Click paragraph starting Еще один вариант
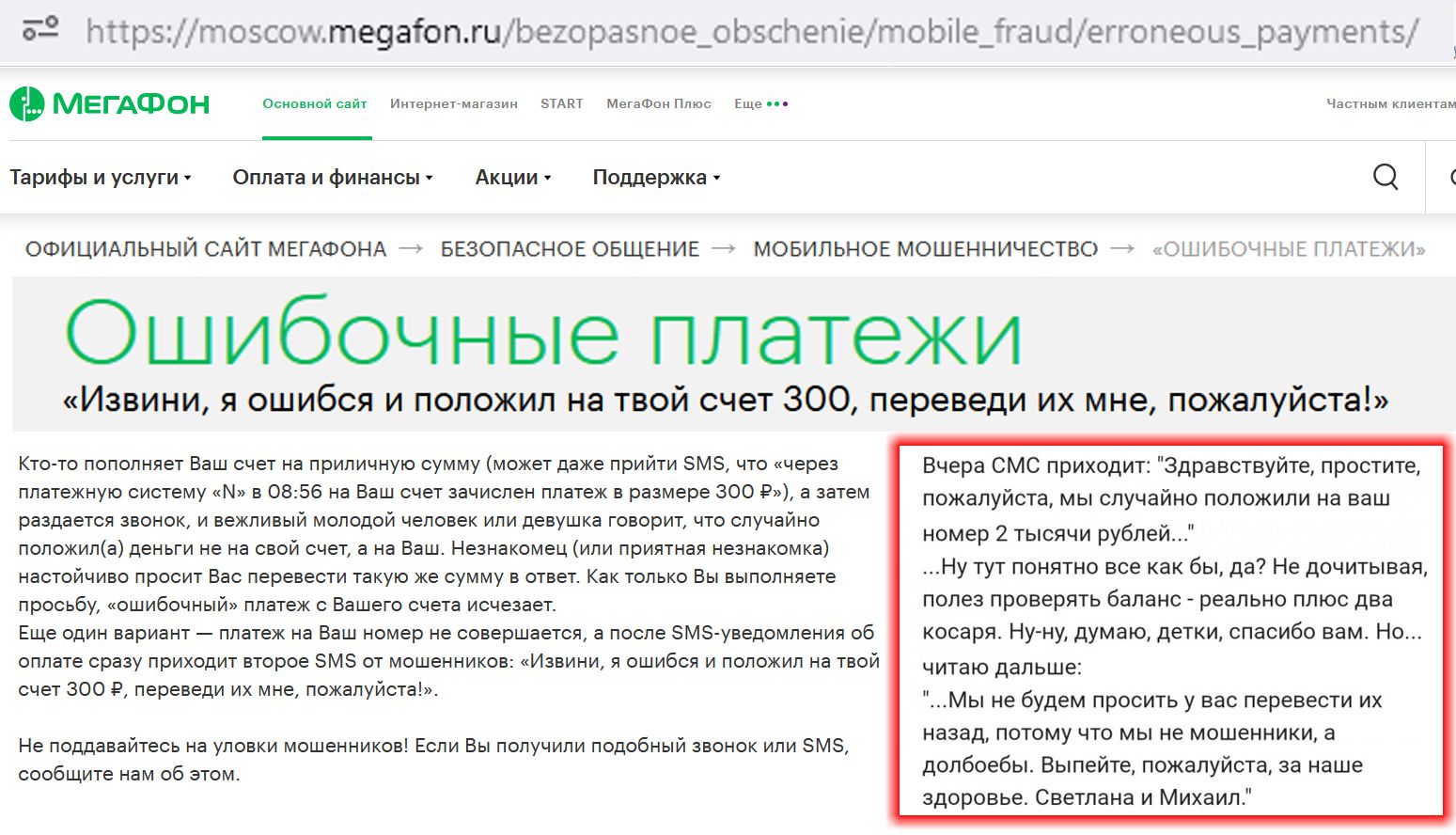 [448, 661]
